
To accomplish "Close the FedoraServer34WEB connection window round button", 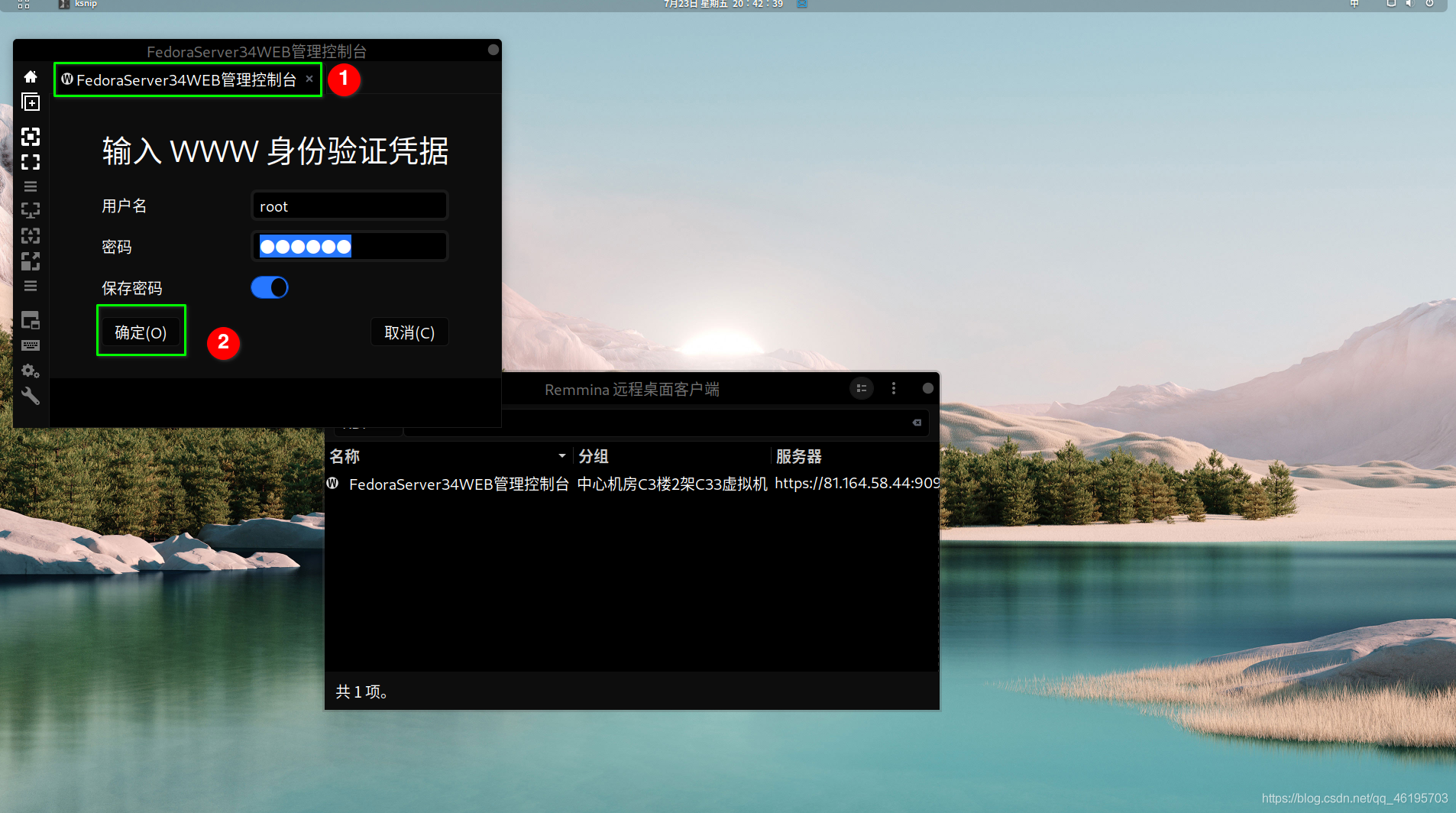I will [493, 50].
